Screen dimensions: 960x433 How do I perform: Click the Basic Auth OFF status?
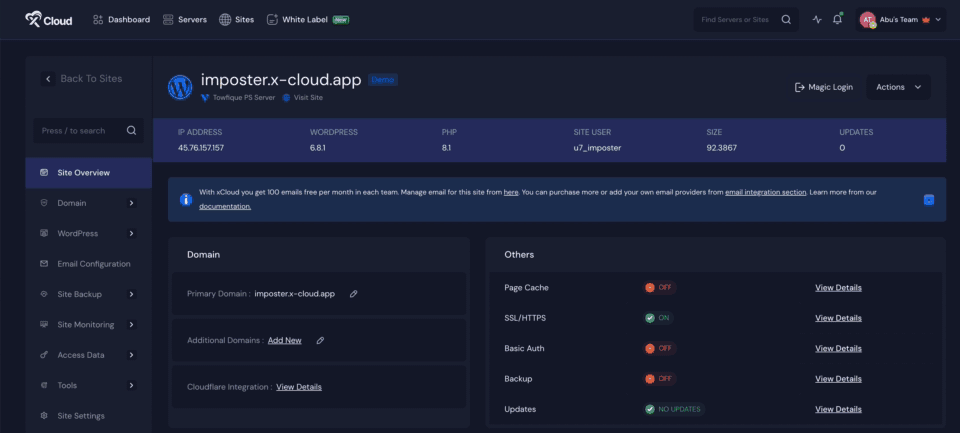coord(659,348)
